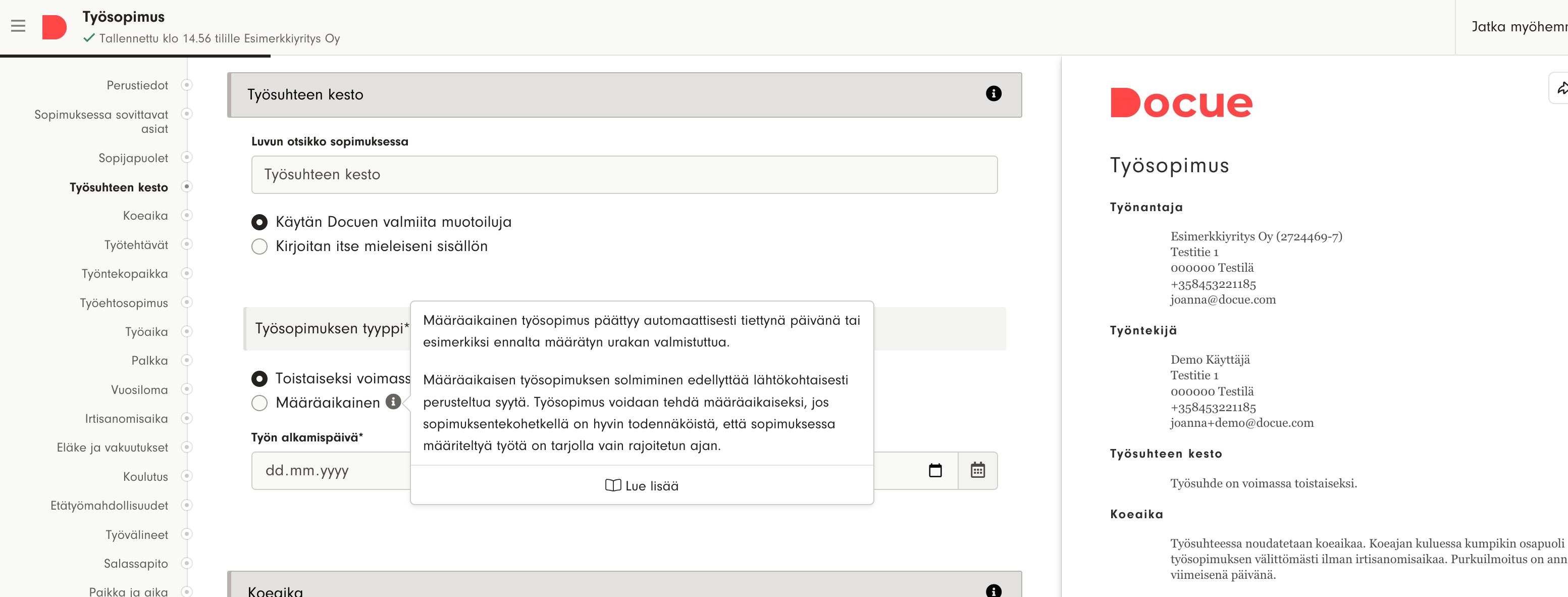Open Palkka section from sidebar
This screenshot has height=597, width=1568.
click(149, 361)
